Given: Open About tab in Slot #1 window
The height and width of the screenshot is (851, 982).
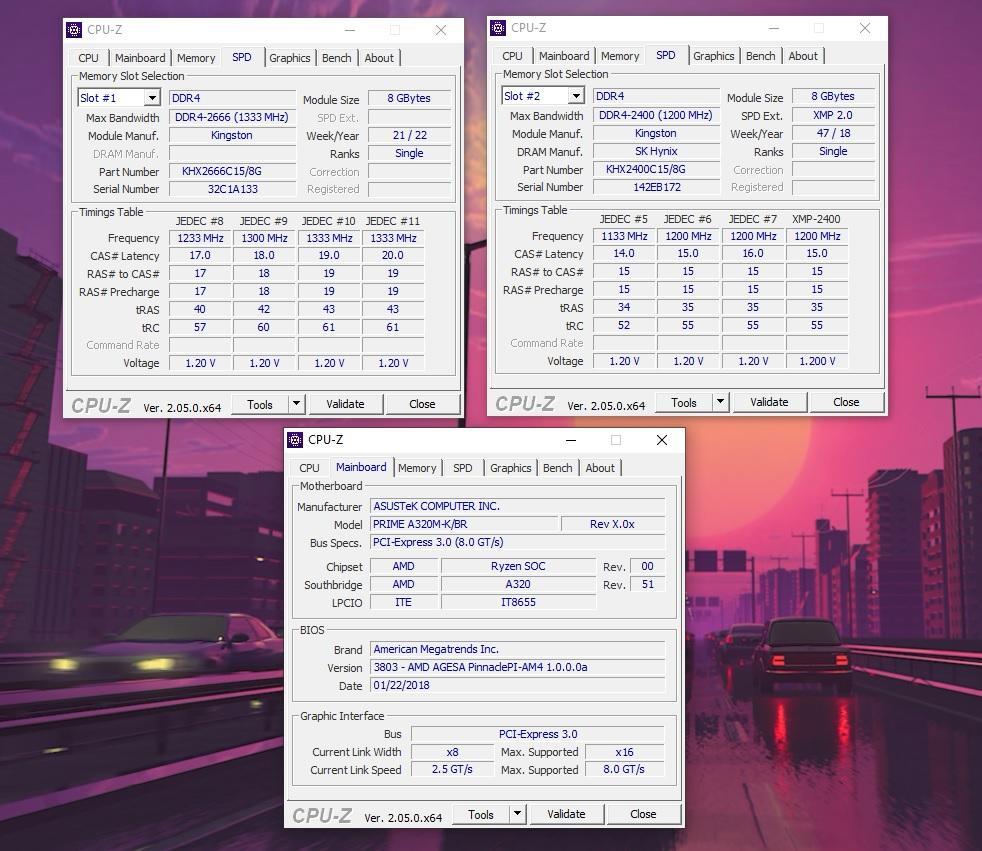Looking at the screenshot, I should click(379, 58).
